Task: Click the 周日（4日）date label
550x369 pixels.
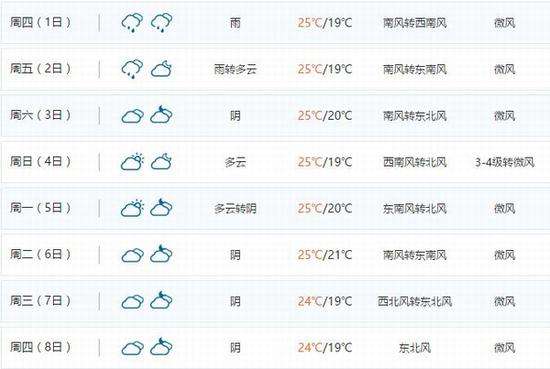Action: coord(40,161)
